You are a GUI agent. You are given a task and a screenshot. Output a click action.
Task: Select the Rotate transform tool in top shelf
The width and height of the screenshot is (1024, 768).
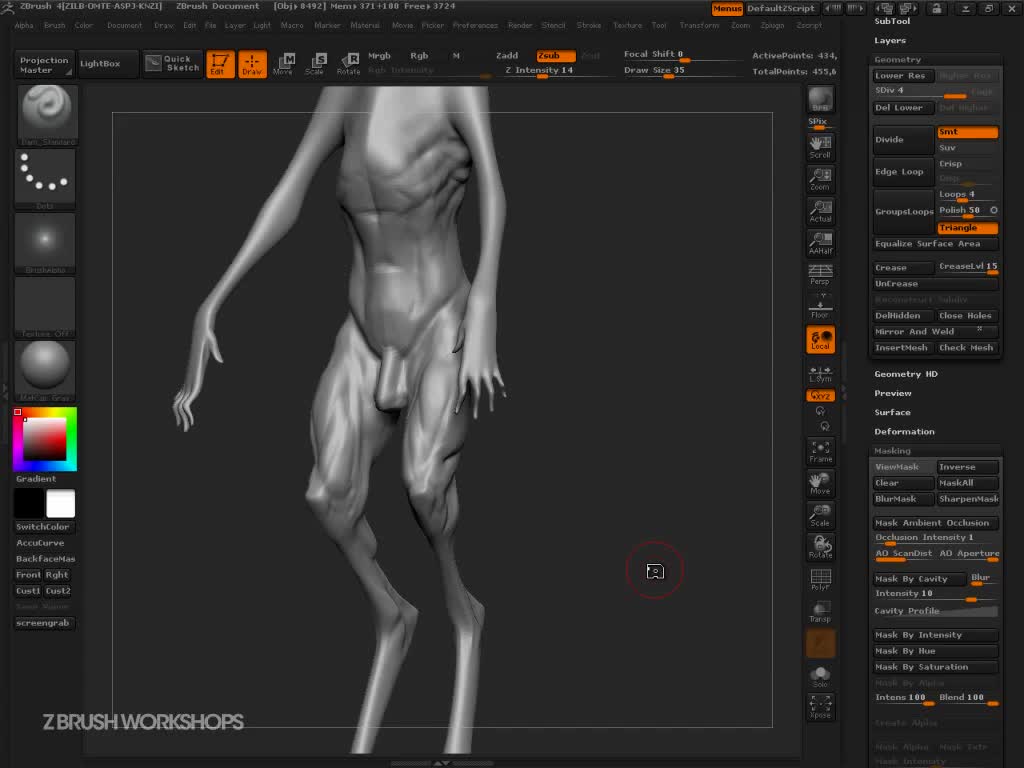pos(348,64)
